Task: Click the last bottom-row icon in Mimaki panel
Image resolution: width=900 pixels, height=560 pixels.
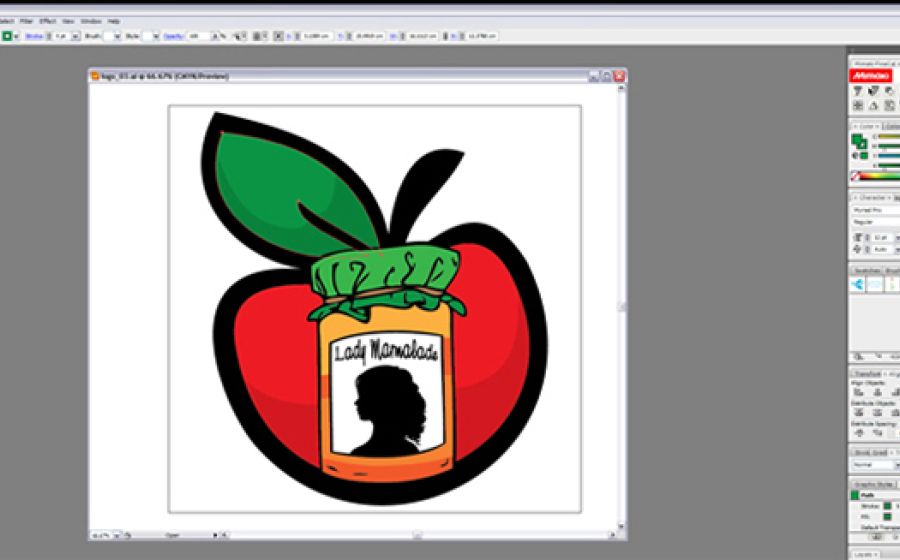Action: [889, 106]
